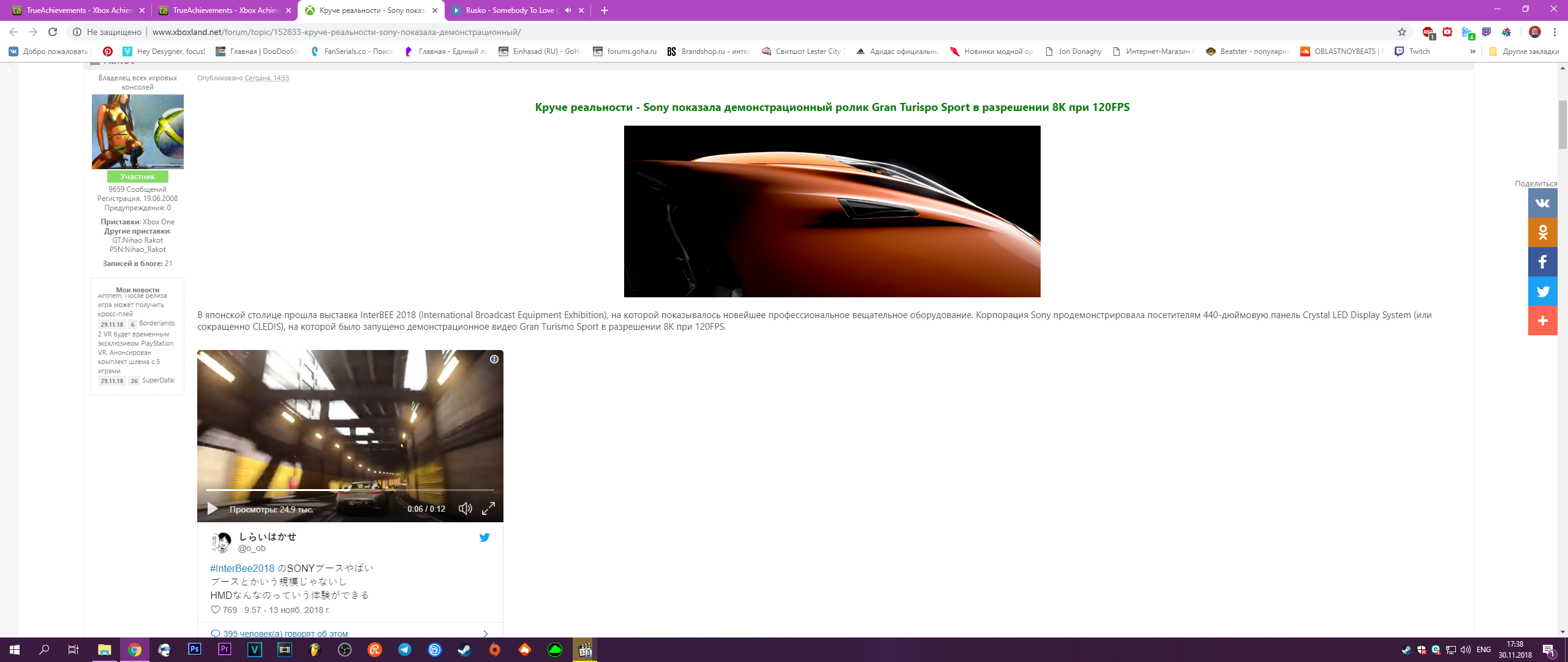Open the #InterBee2018 hashtag link
This screenshot has width=1568, height=662.
[242, 568]
